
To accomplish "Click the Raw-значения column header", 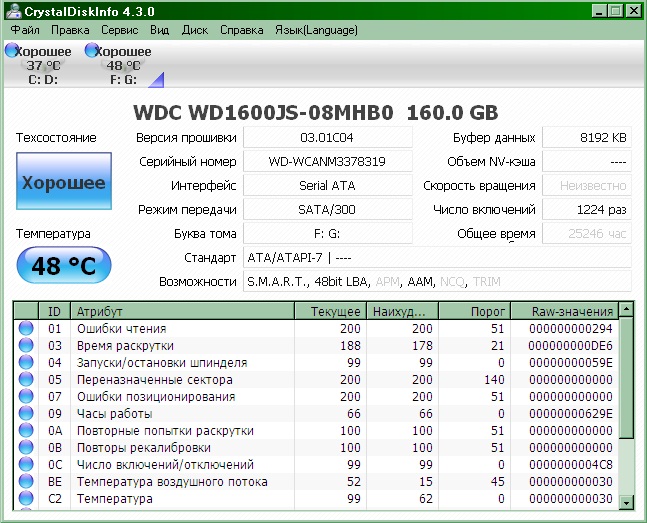I will point(564,311).
